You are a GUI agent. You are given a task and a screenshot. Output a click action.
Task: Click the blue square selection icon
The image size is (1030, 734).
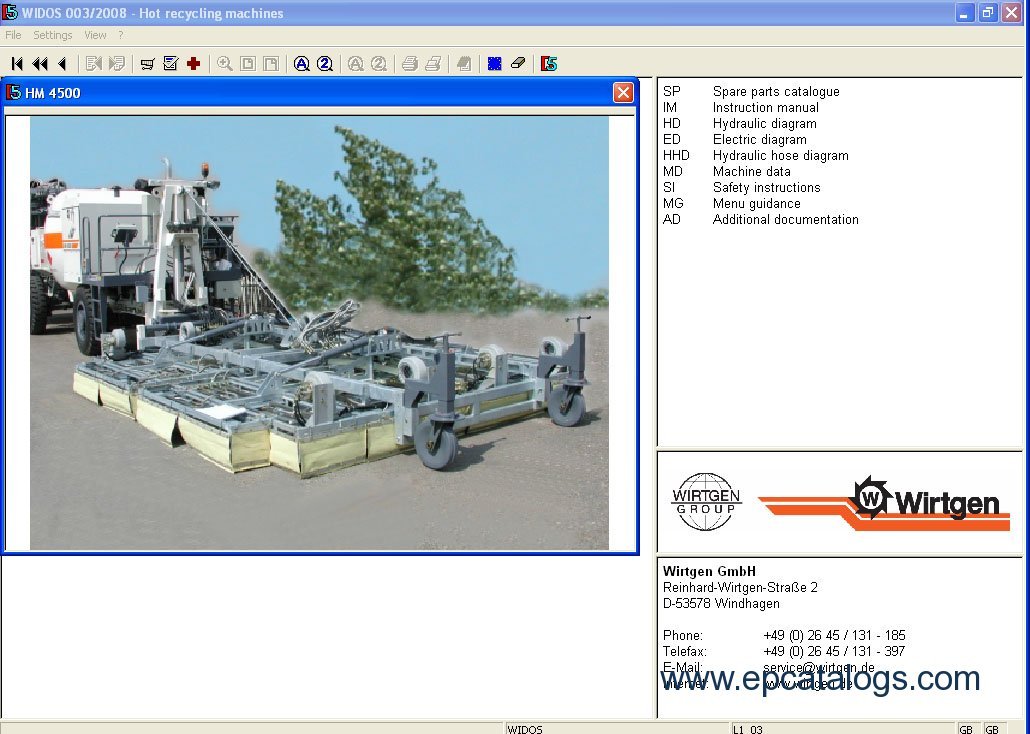tap(494, 64)
